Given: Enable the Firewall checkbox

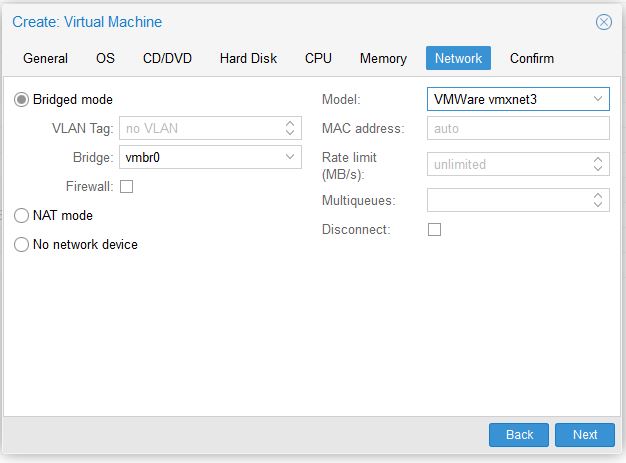Looking at the screenshot, I should coord(126,186).
